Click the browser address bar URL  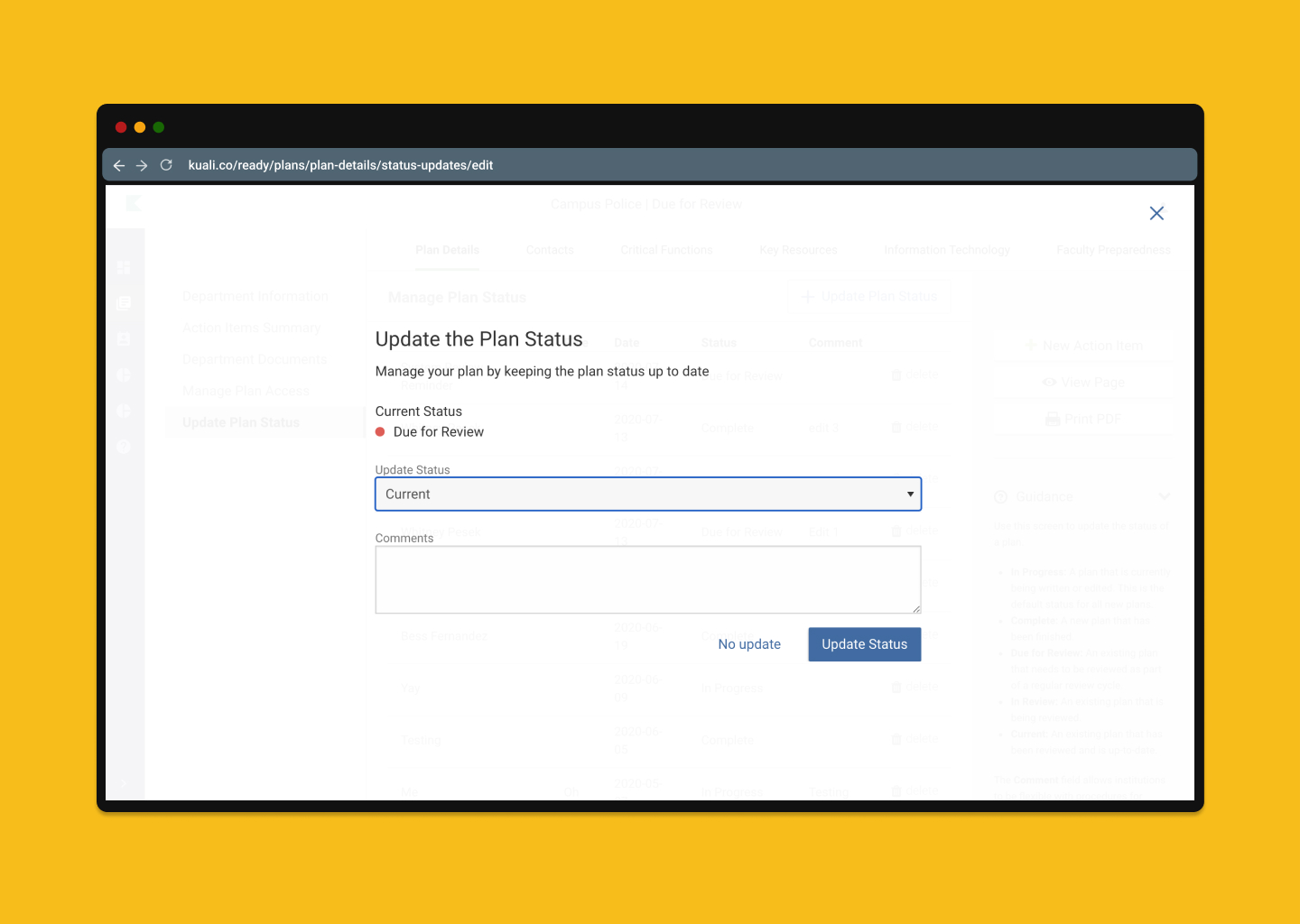[x=340, y=165]
